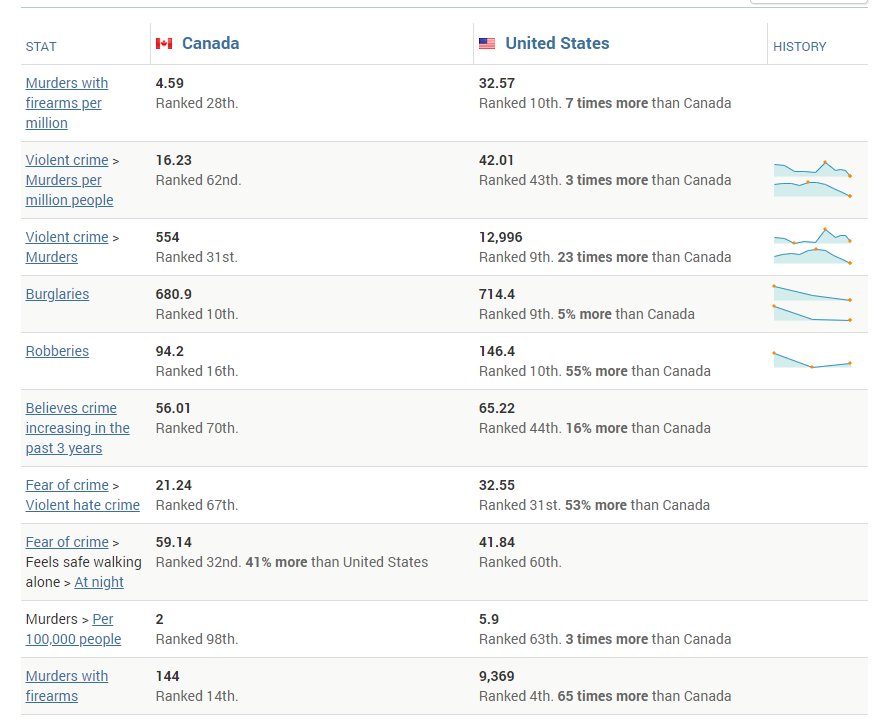The width and height of the screenshot is (891, 723).
Task: Click the text 'Ranked 98th.'
Action: pos(197,639)
